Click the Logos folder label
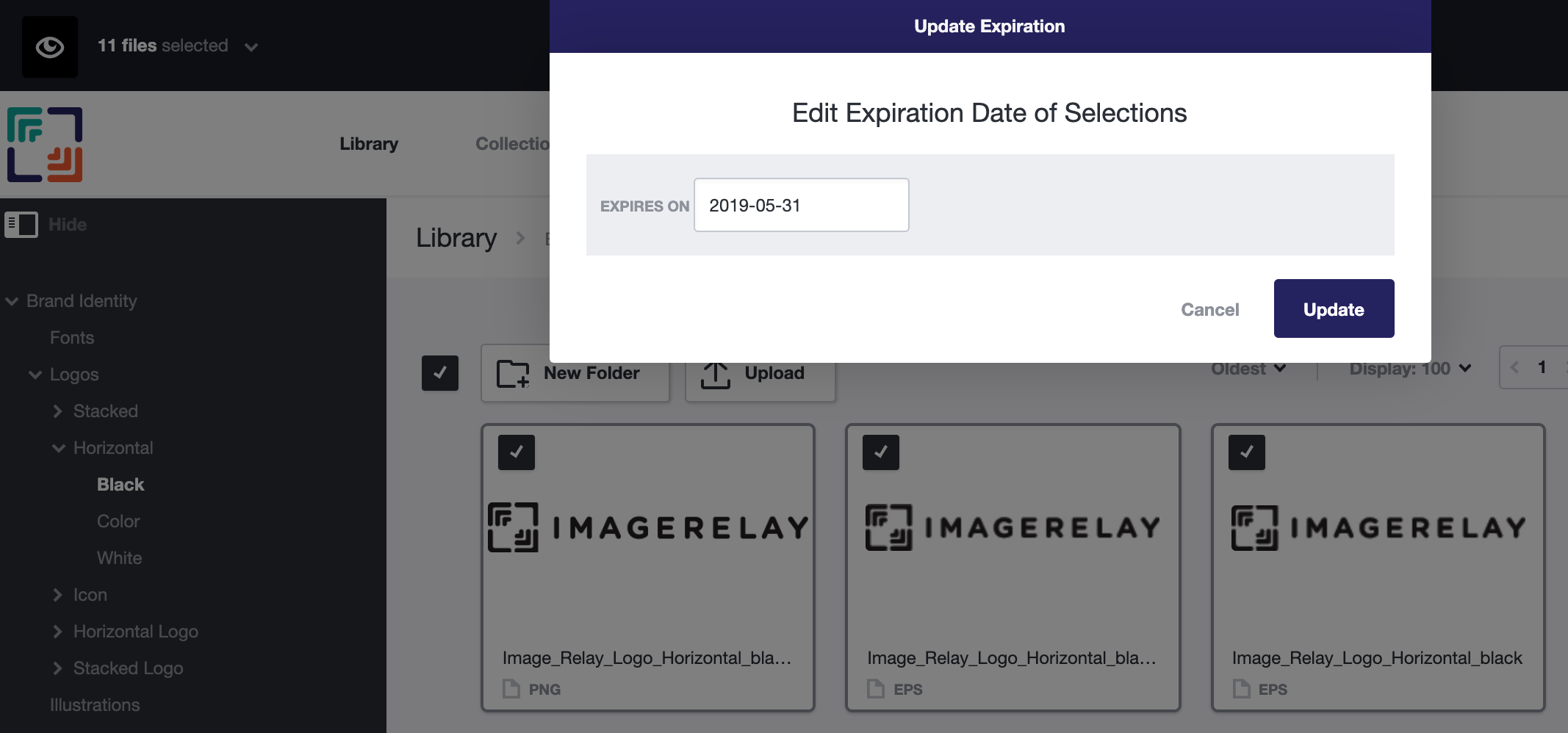This screenshot has height=733, width=1568. click(74, 375)
